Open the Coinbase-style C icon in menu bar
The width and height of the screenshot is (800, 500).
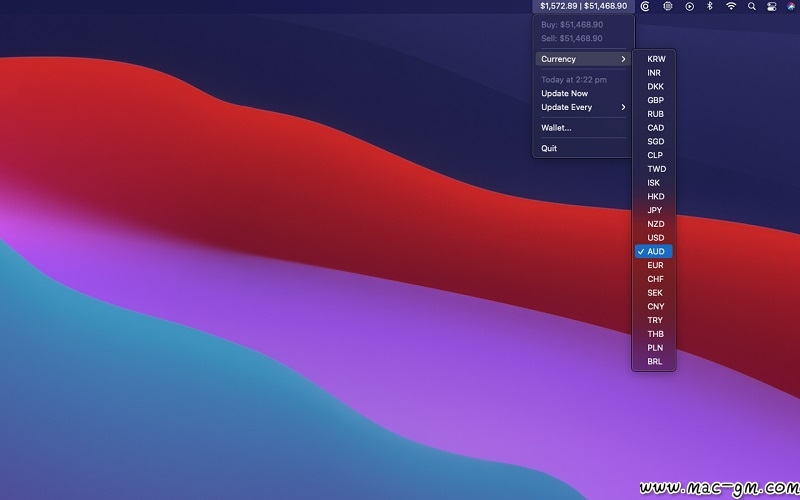pos(645,6)
